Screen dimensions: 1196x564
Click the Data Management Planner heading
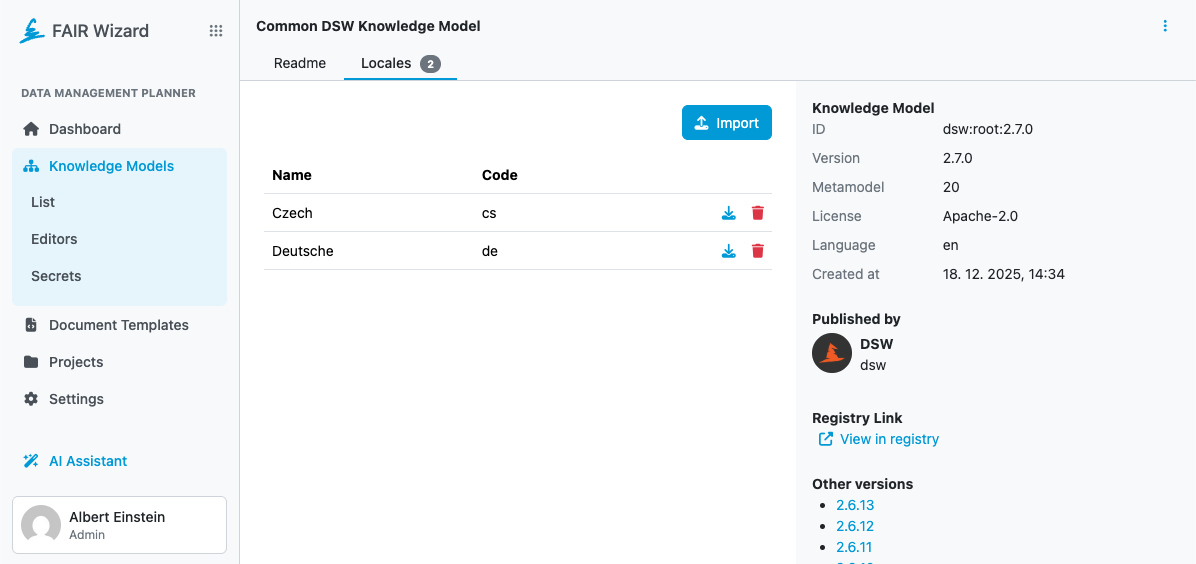[x=108, y=93]
